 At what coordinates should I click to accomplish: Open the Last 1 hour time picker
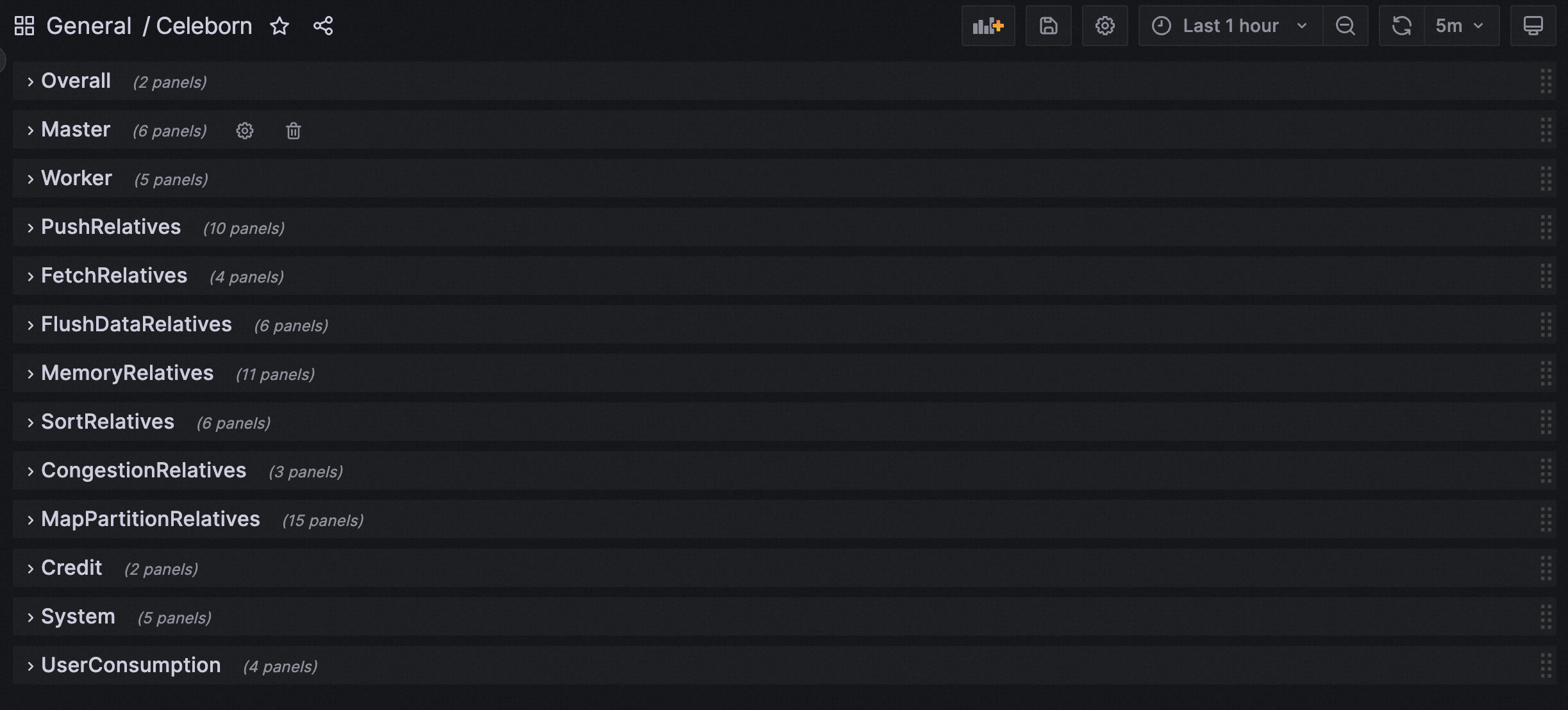click(x=1230, y=26)
